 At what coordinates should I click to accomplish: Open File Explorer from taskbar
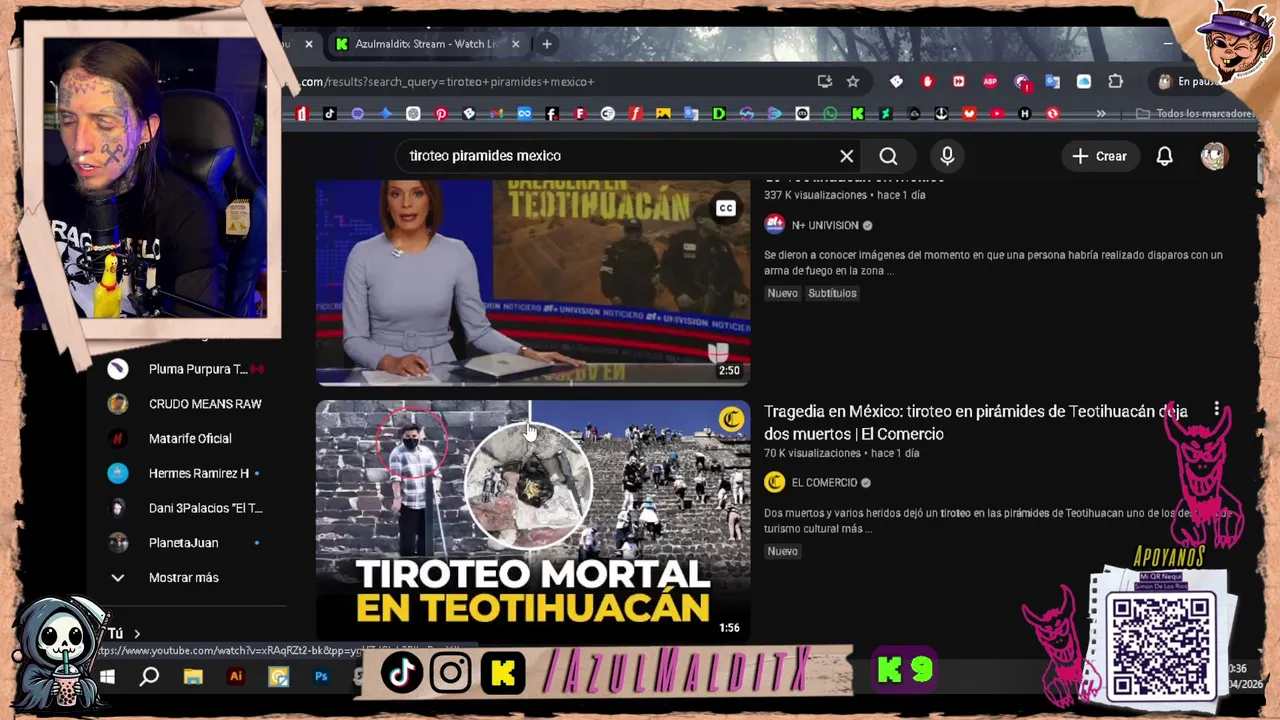(193, 677)
